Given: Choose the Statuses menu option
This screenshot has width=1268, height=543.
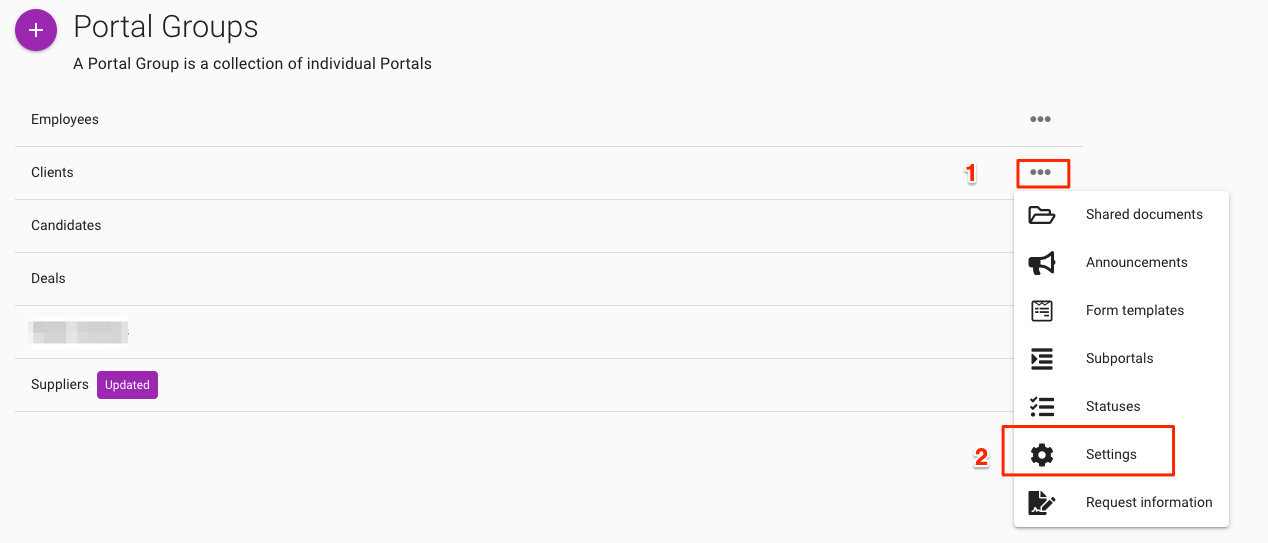Looking at the screenshot, I should (1113, 407).
